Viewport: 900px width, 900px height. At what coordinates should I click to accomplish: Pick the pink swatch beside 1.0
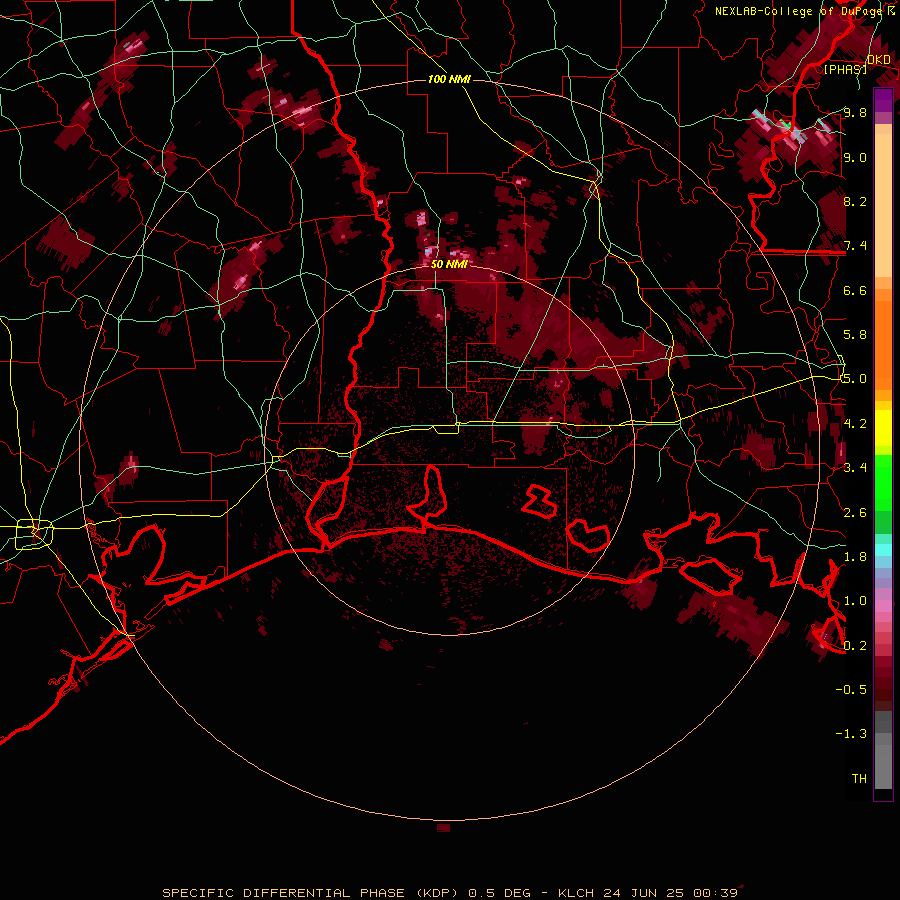[x=883, y=605]
